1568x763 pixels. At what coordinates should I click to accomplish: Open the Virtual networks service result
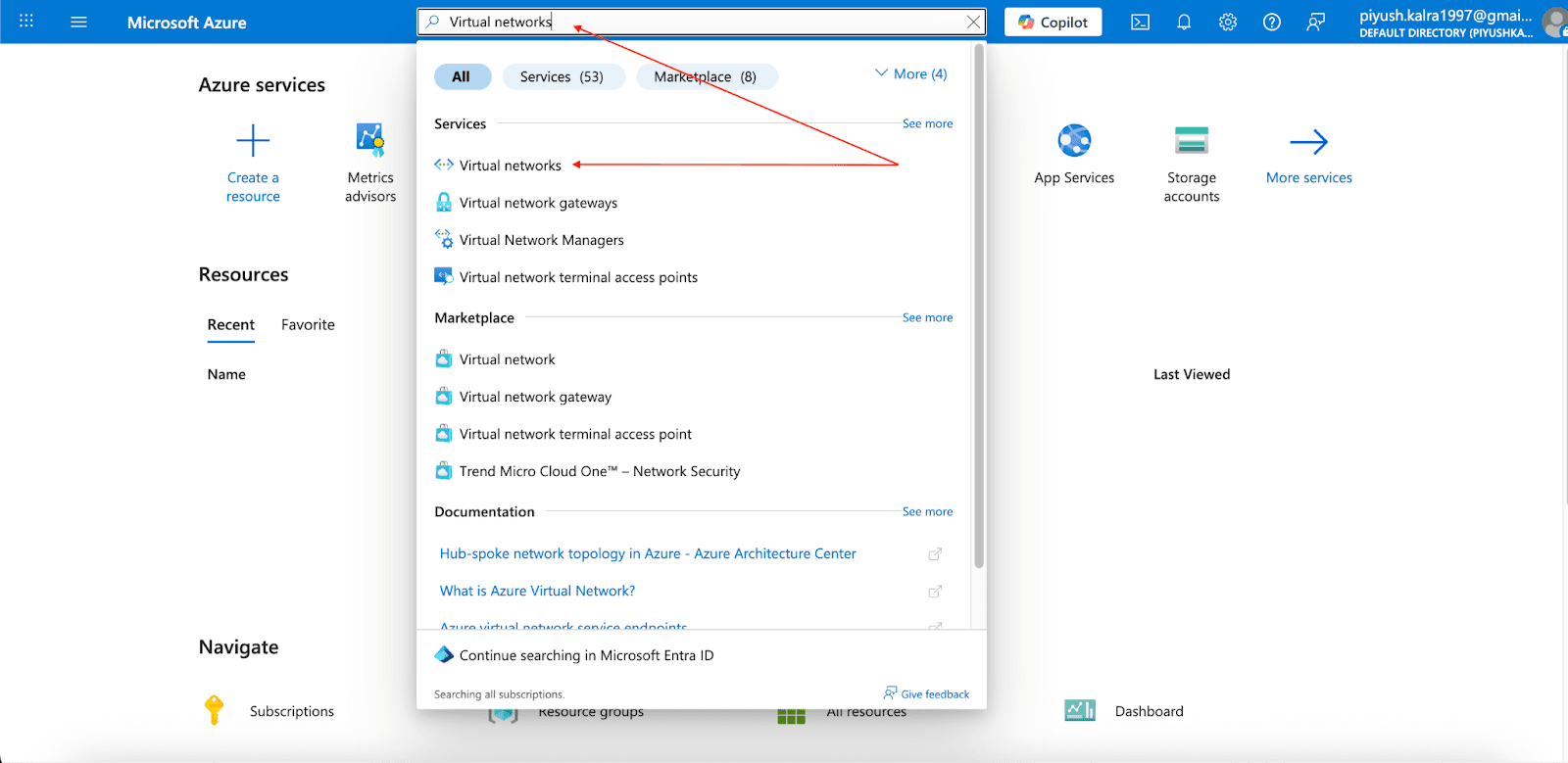(x=511, y=166)
